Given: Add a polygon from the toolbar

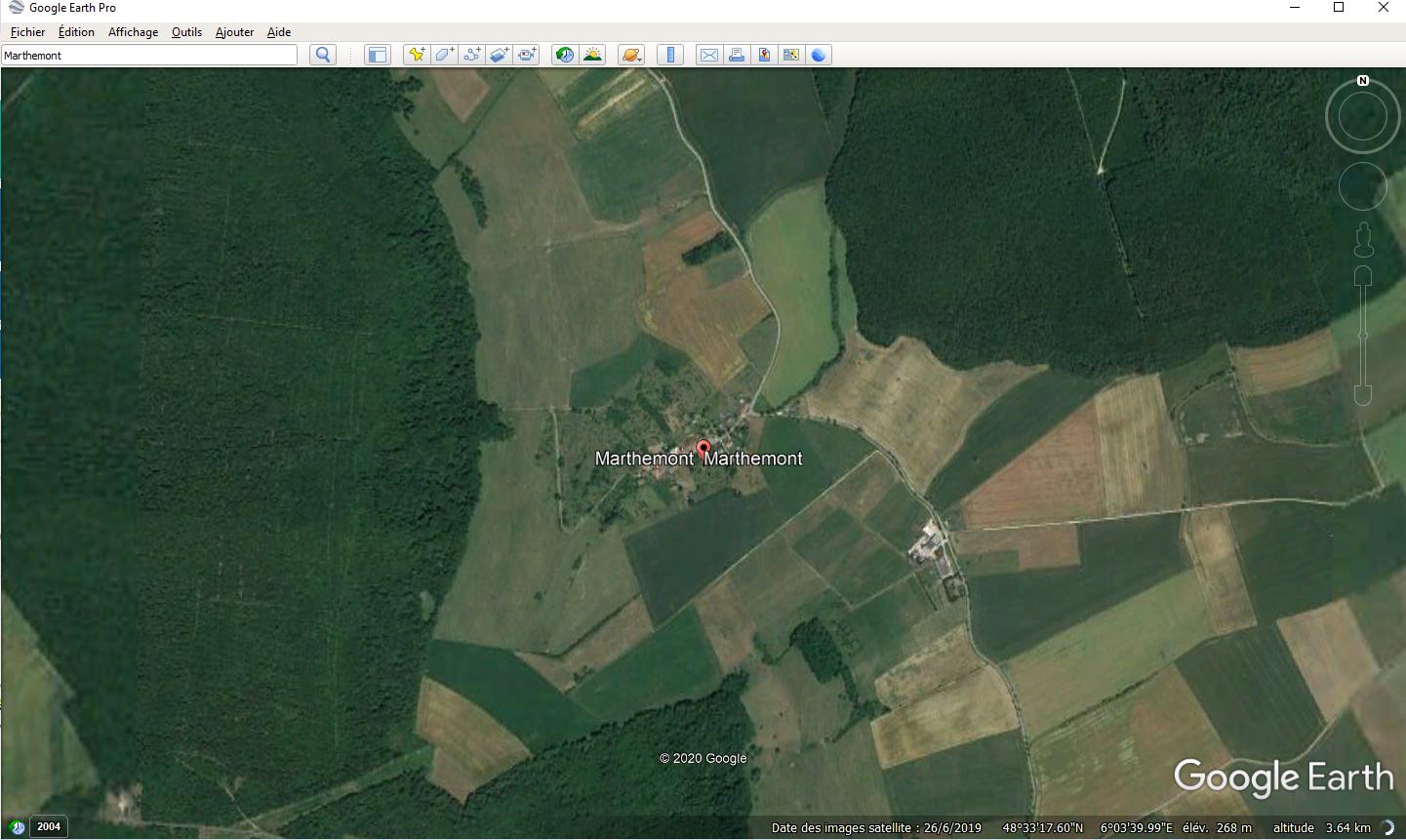Looking at the screenshot, I should coord(444,55).
